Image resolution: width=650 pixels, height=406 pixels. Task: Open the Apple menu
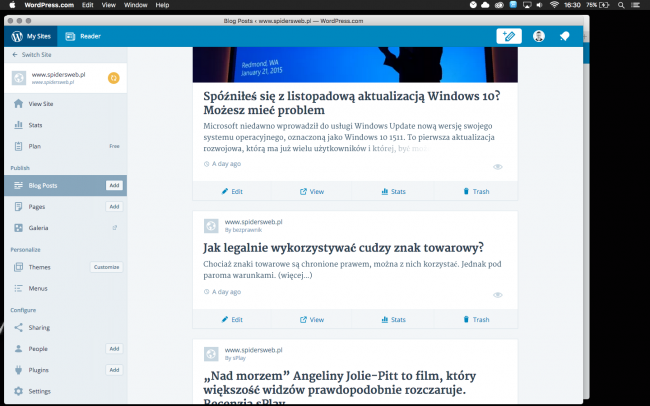point(12,5)
